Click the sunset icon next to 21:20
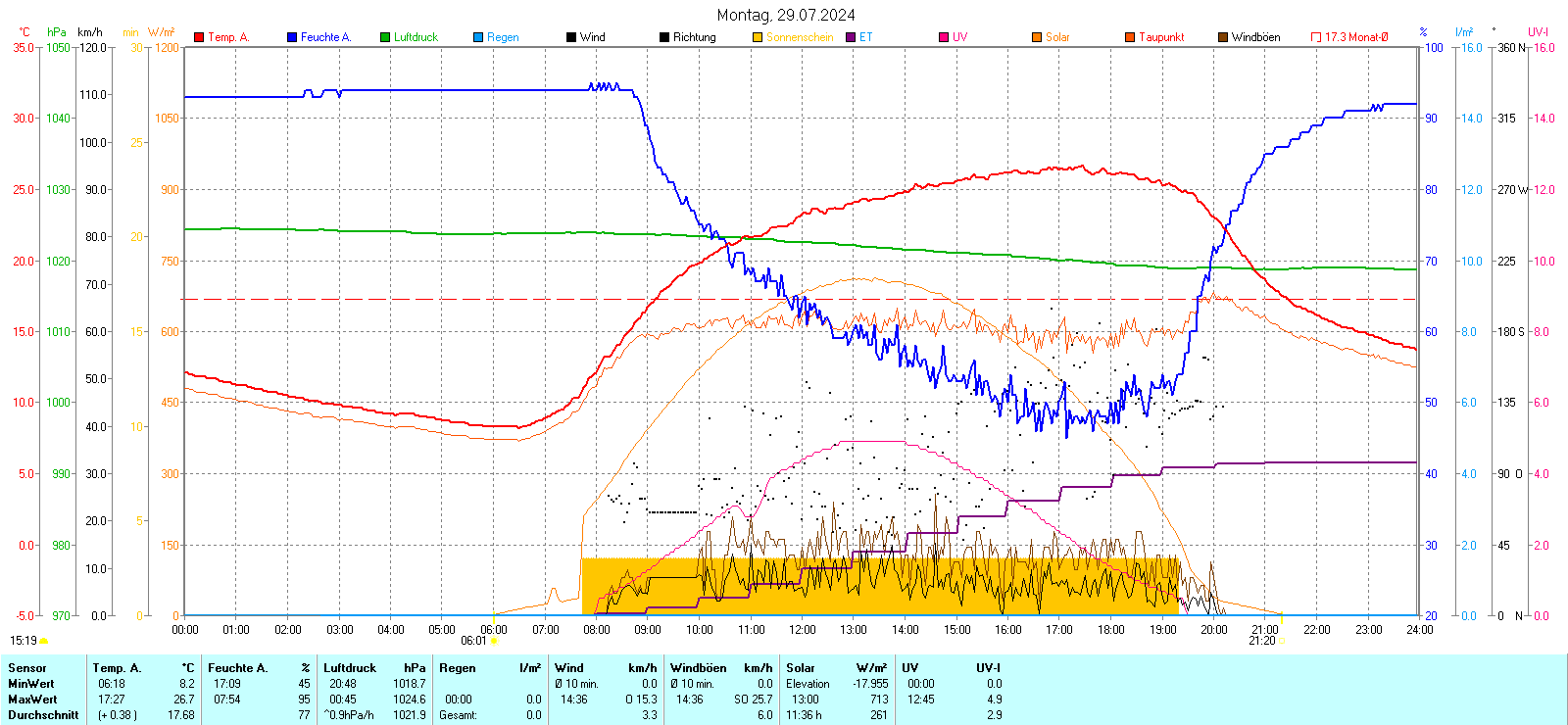 [1282, 641]
